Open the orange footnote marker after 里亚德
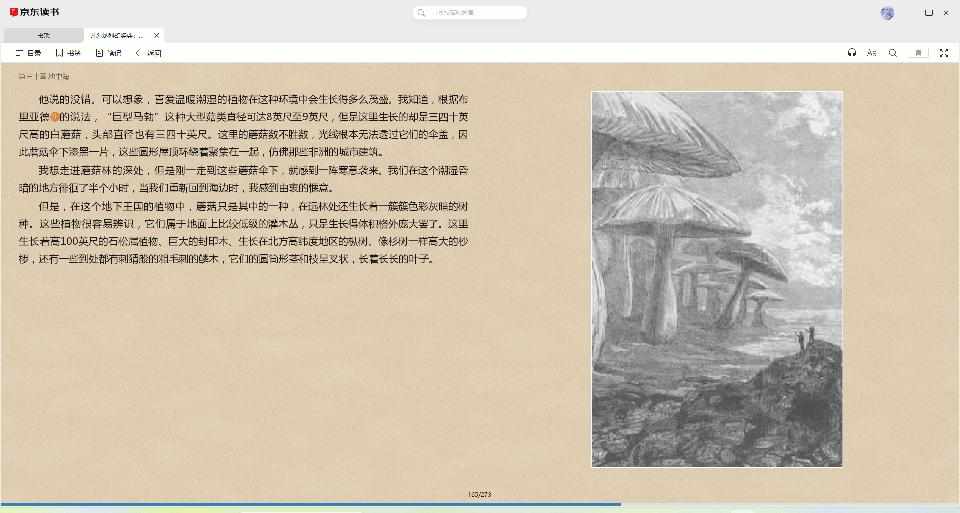960x513 pixels. click(x=54, y=116)
